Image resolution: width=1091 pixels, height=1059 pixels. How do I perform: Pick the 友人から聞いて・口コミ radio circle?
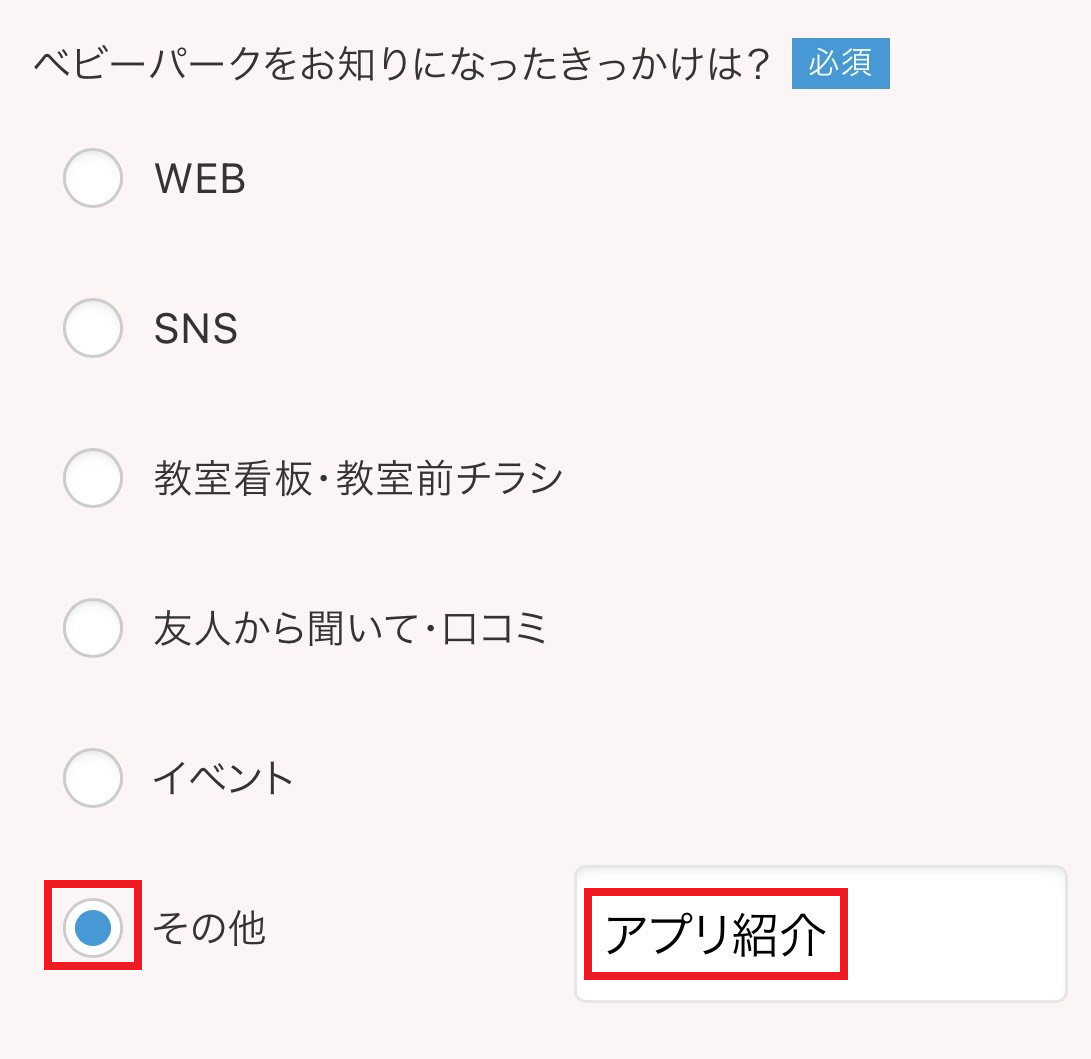pos(93,628)
